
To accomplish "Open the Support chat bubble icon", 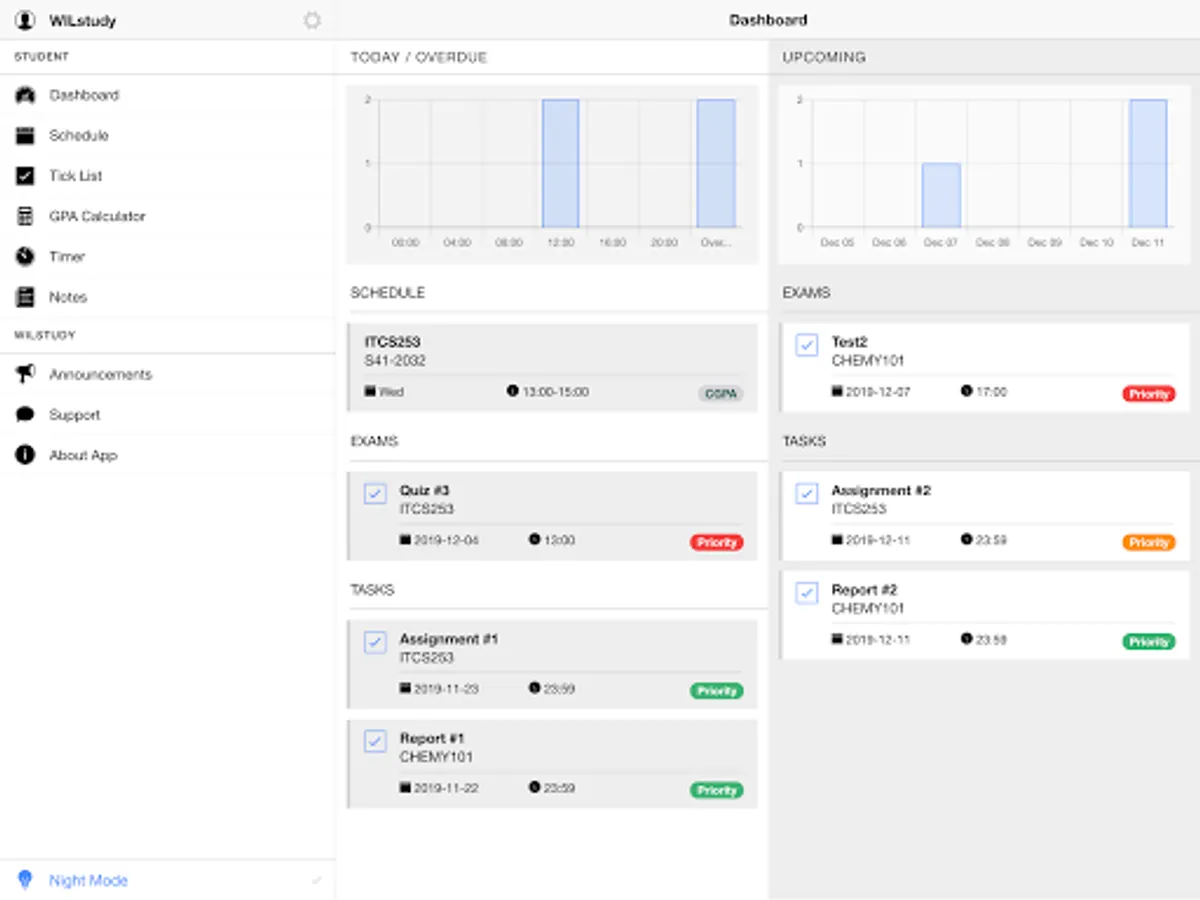I will [25, 415].
